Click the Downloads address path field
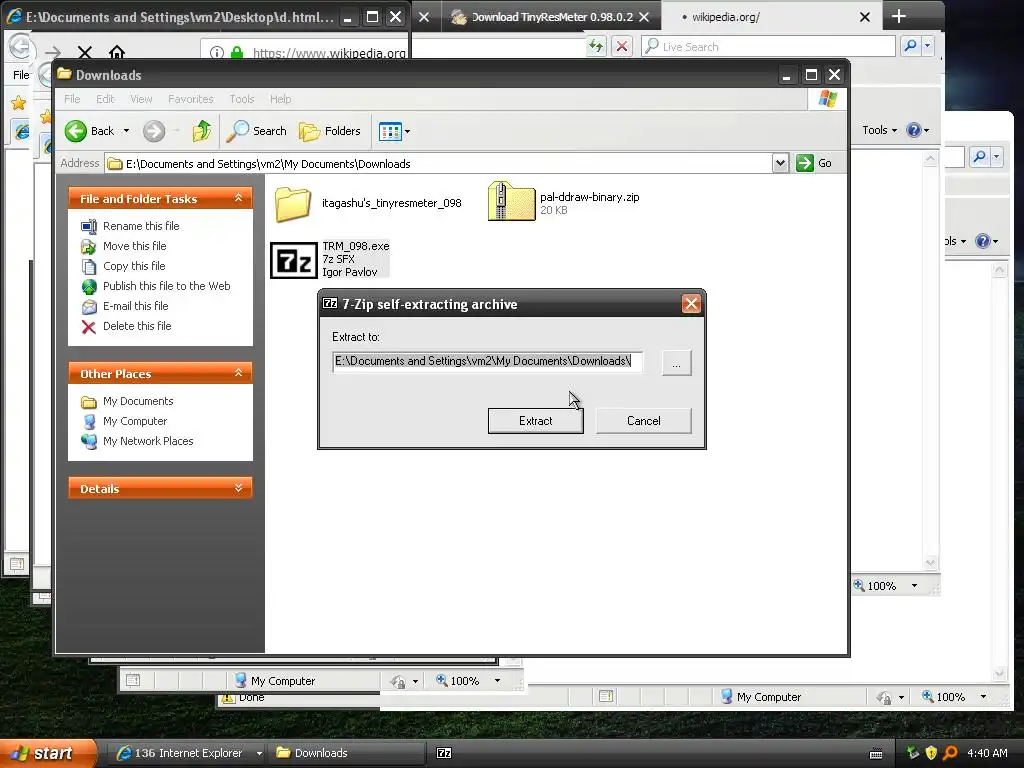 (x=438, y=163)
